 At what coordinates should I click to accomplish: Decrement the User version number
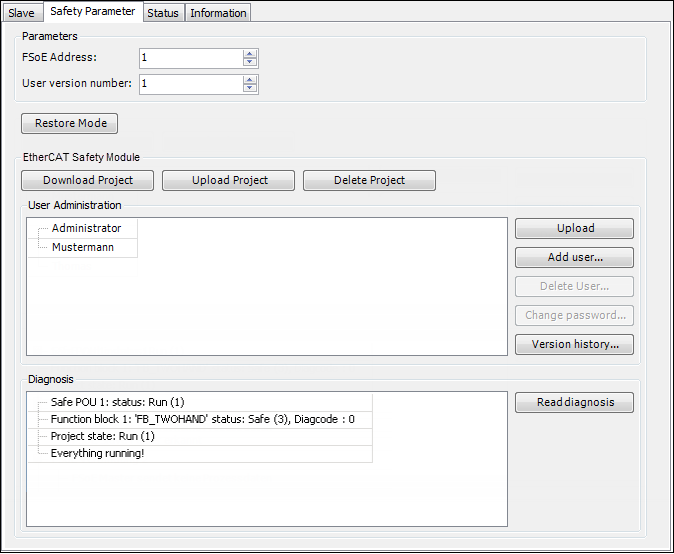250,89
